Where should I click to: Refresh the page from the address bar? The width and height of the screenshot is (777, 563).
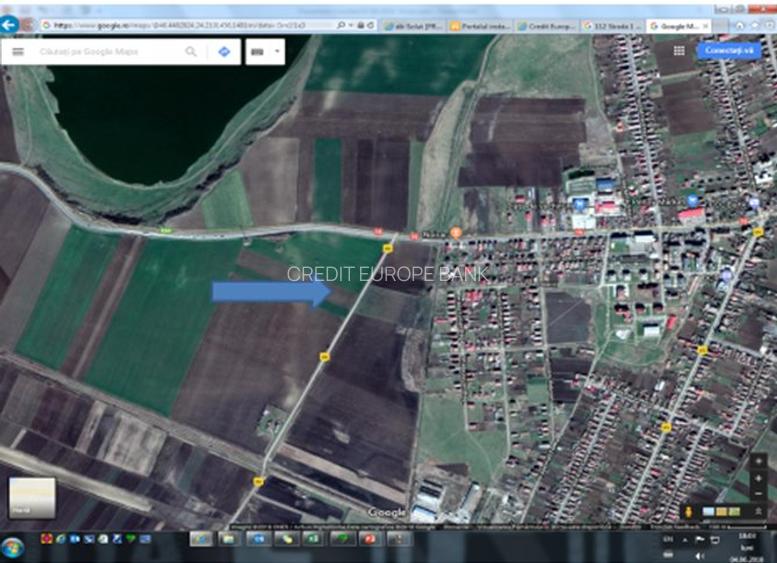point(370,25)
